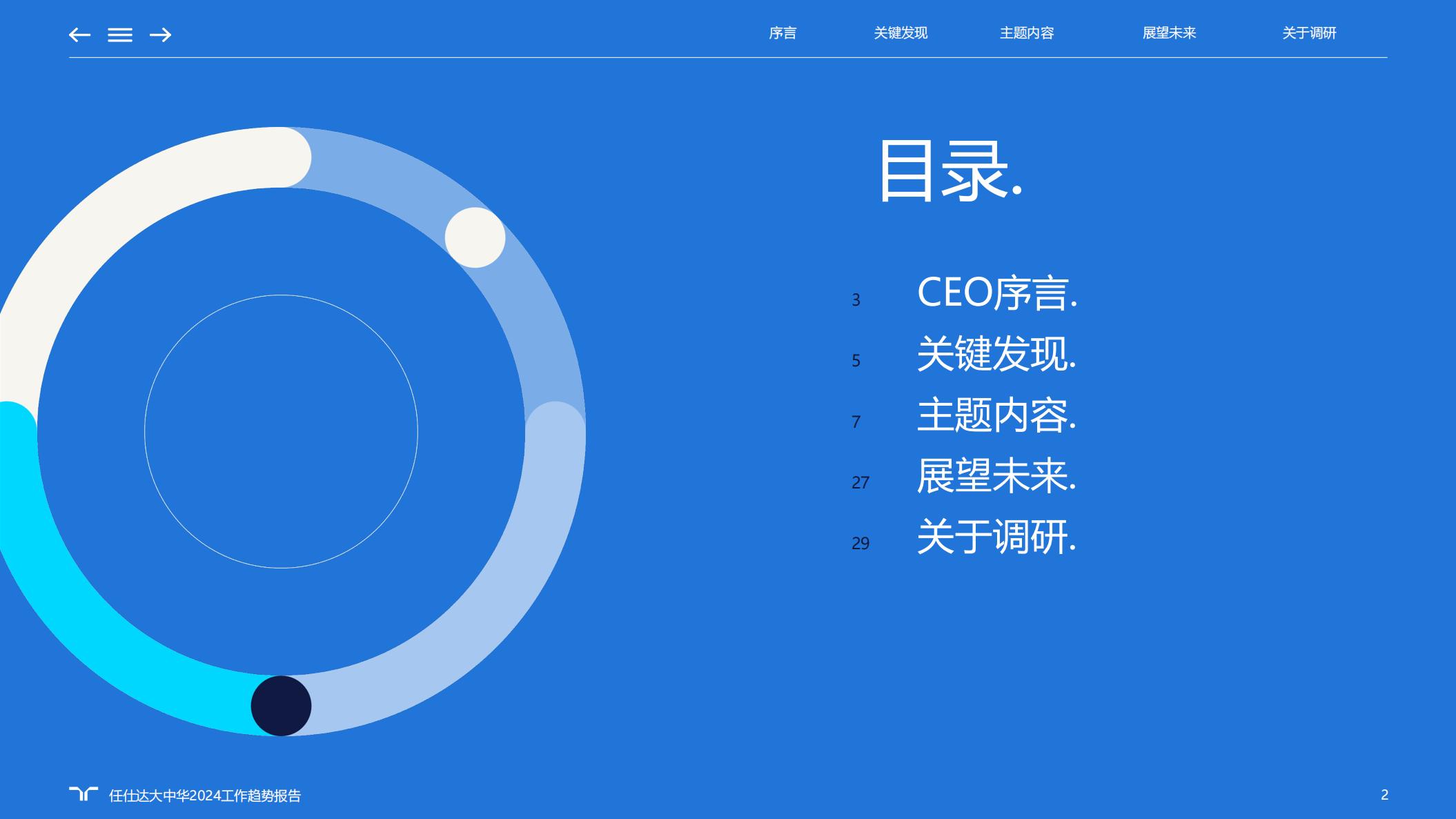Open the 关于调研 contents entry
The image size is (1456, 819).
(996, 536)
